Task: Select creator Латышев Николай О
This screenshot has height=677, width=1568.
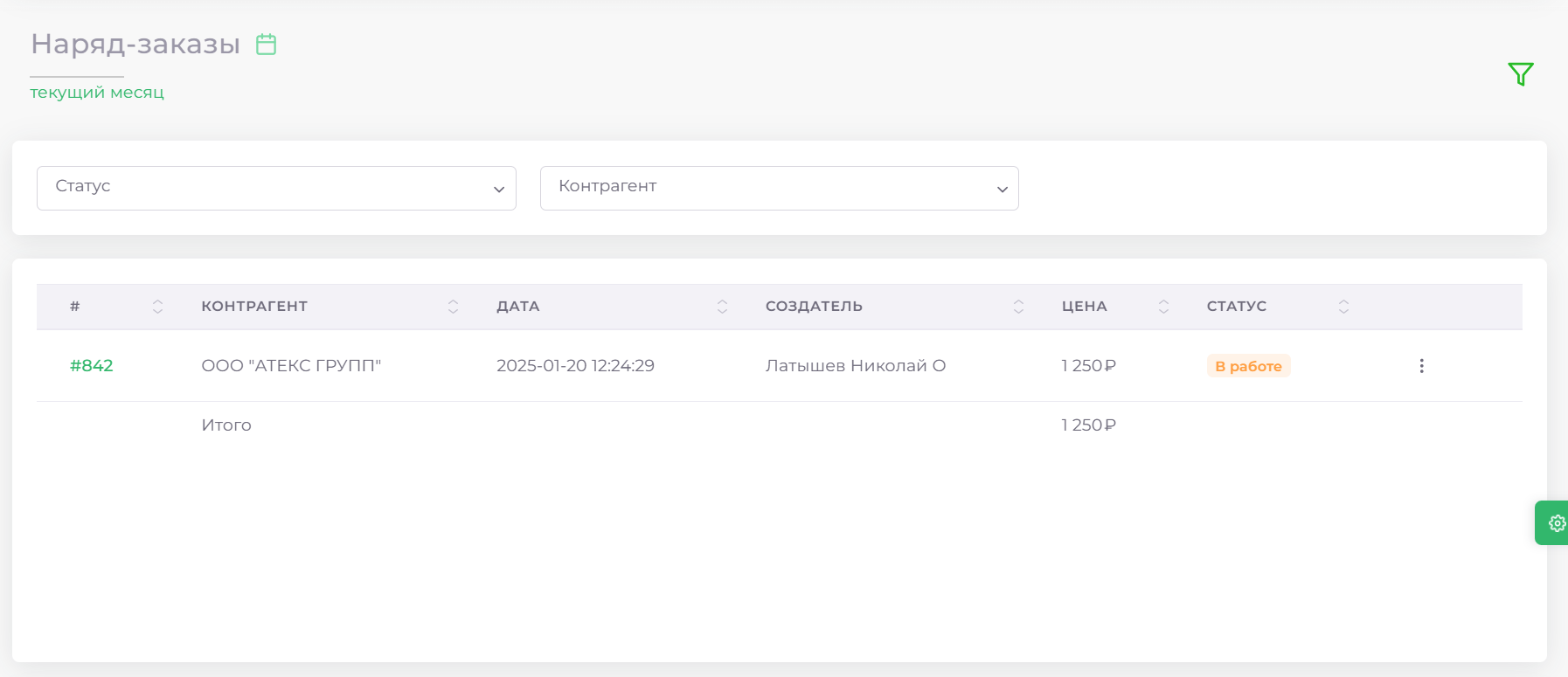Action: 856,366
